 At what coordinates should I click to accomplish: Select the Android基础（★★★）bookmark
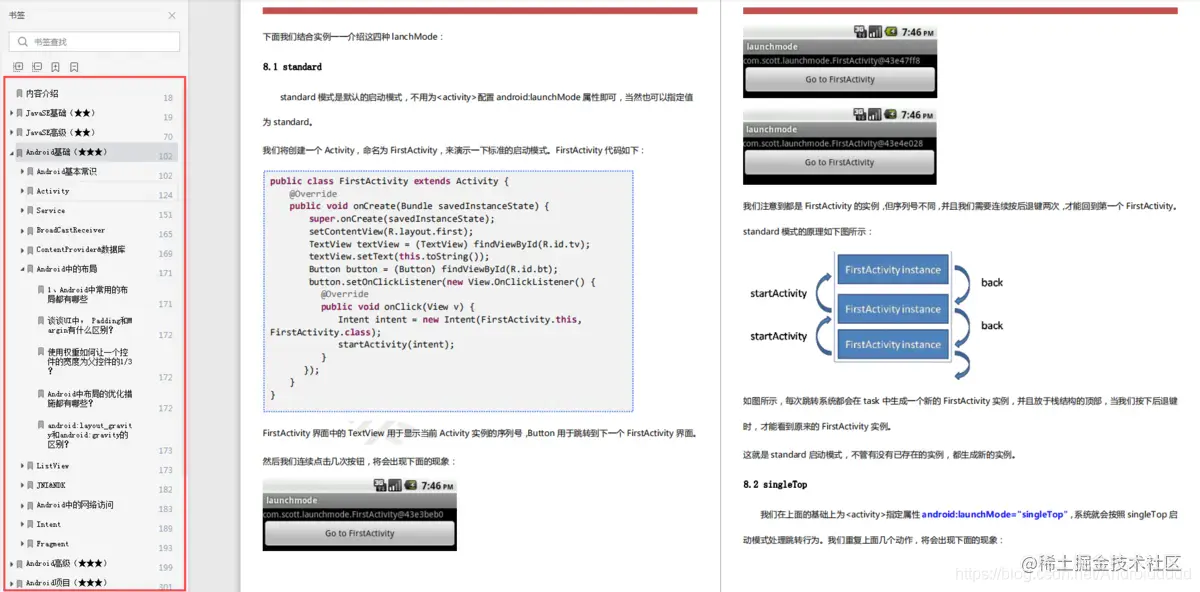click(x=66, y=152)
